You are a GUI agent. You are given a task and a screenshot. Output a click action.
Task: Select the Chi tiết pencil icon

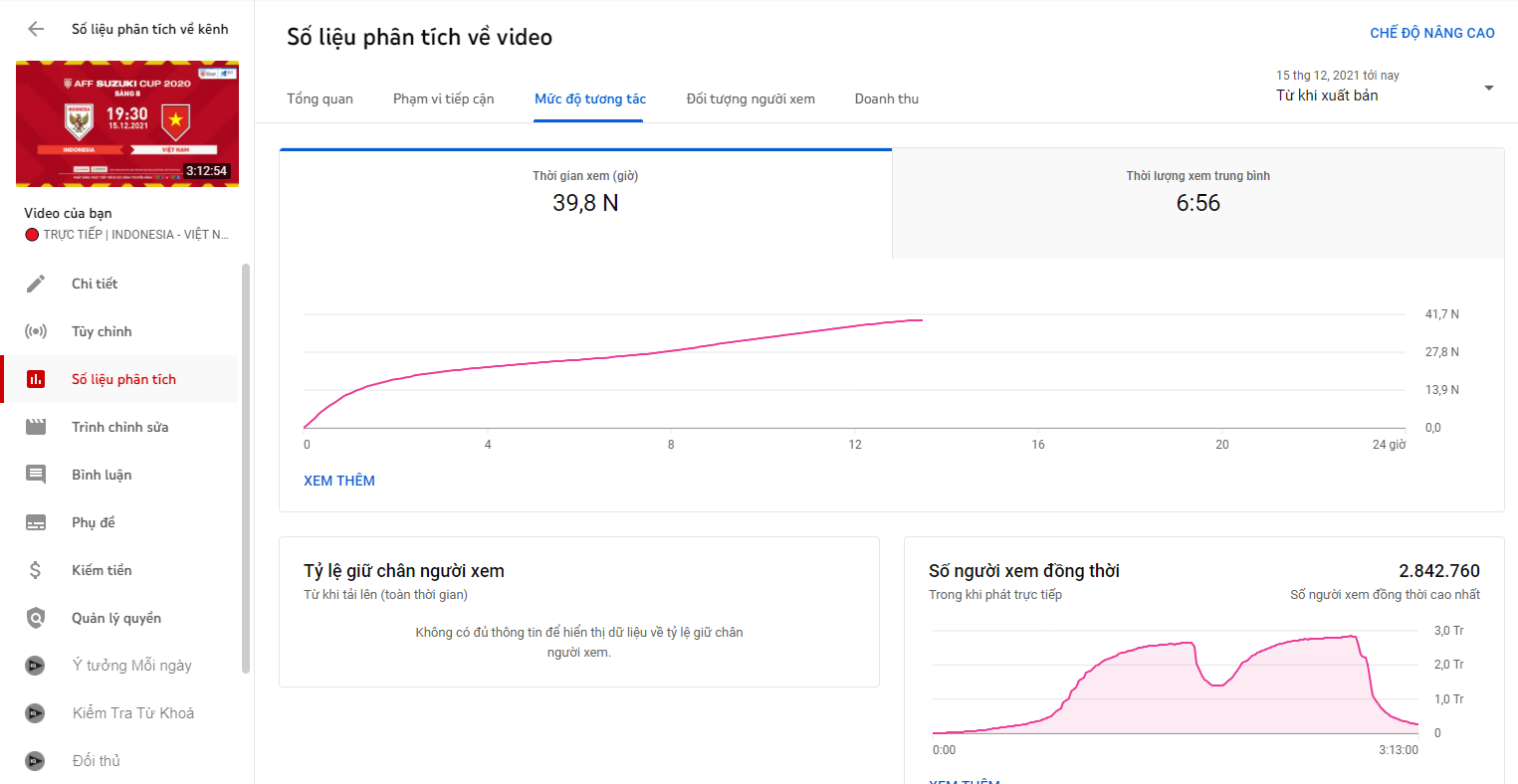[x=37, y=283]
